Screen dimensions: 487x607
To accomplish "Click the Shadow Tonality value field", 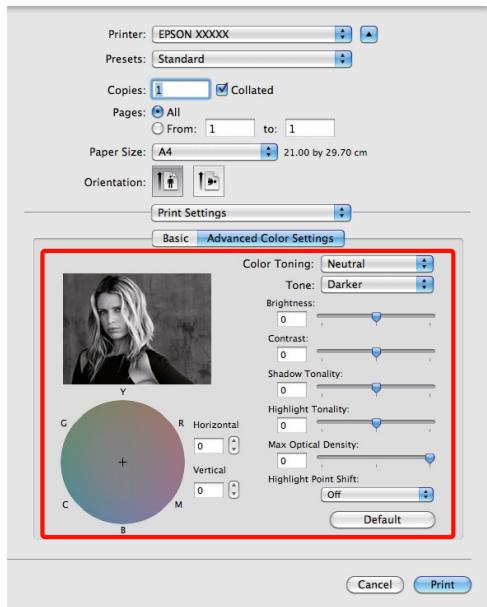I will click(x=292, y=390).
